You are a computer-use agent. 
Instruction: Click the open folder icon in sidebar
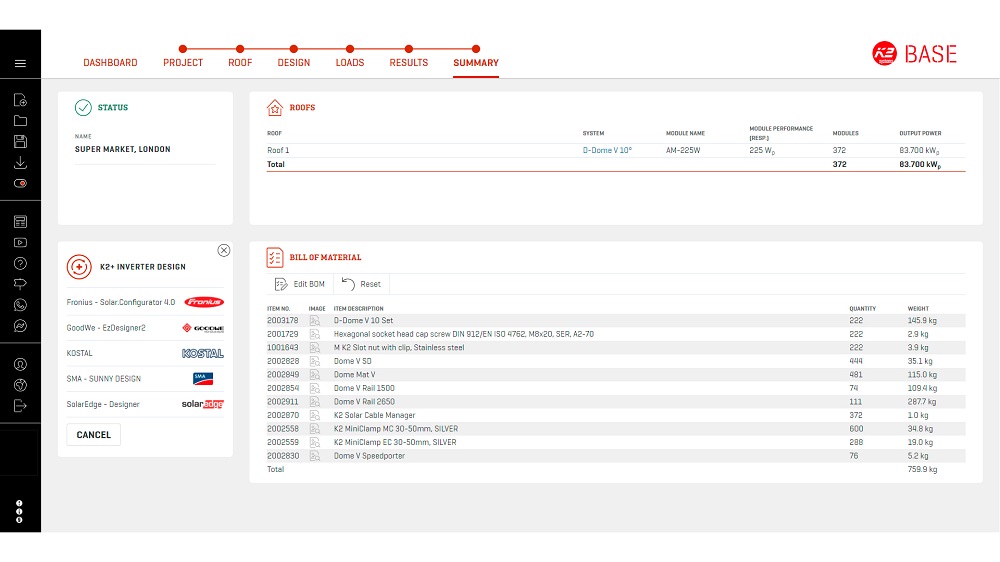20,121
